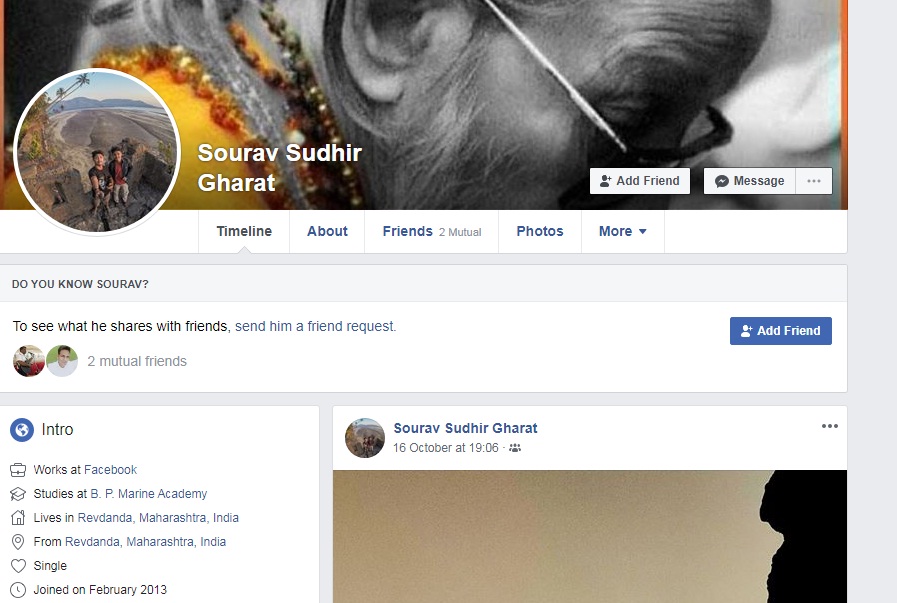The width and height of the screenshot is (897, 603).
Task: Expand the More tab dropdown
Action: 622,232
